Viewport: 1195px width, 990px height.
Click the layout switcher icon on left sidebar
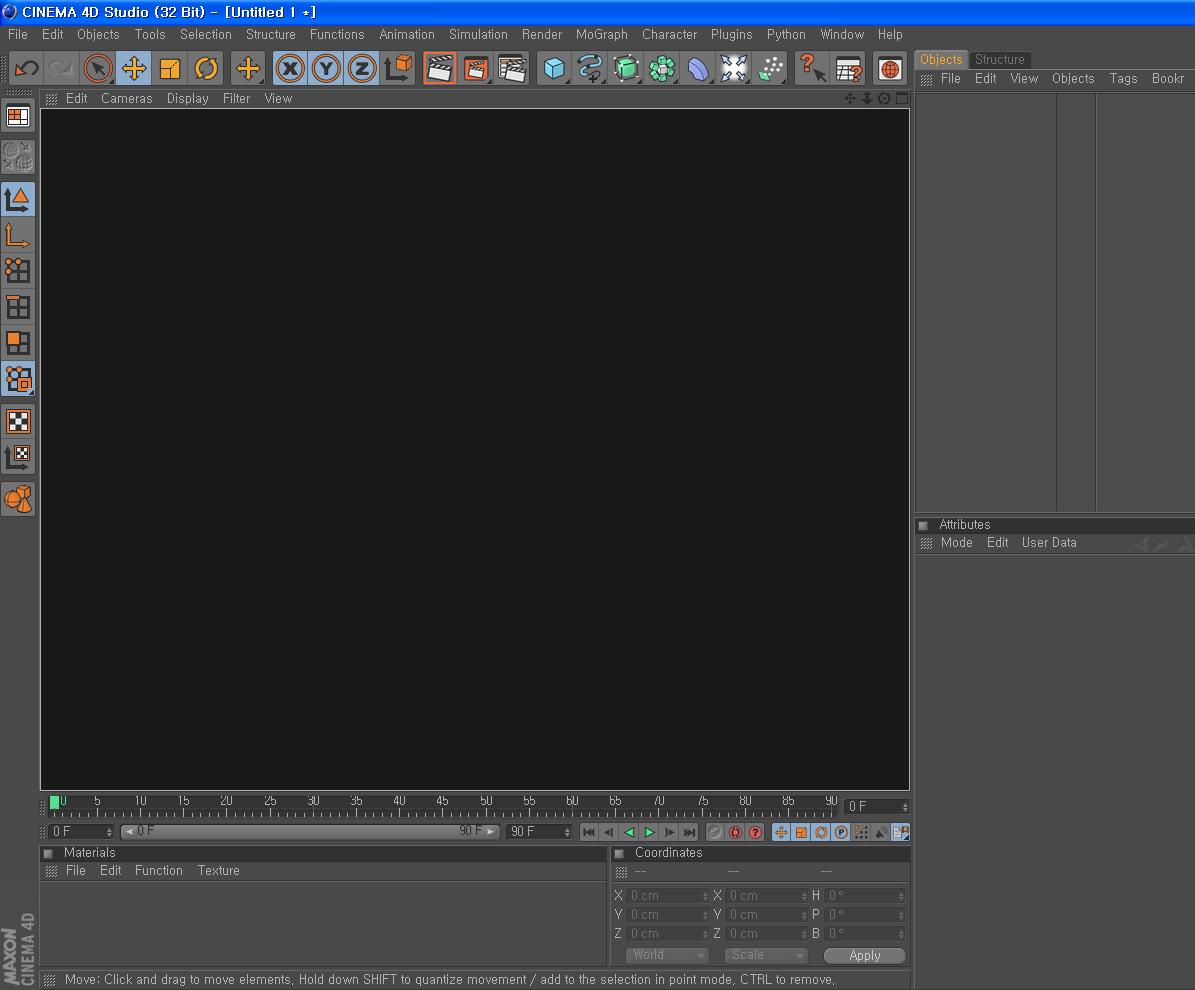(x=18, y=117)
